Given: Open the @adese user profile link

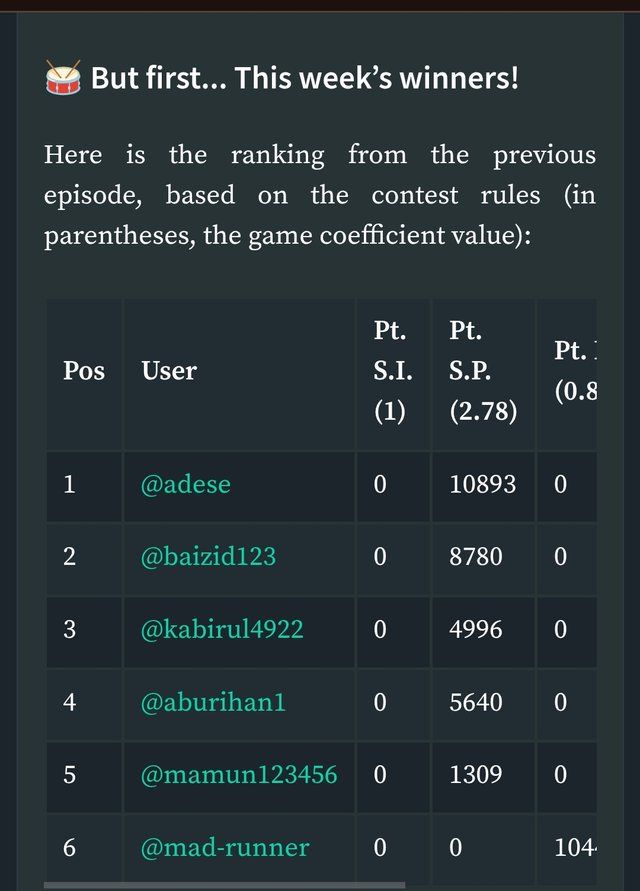Looking at the screenshot, I should (185, 484).
